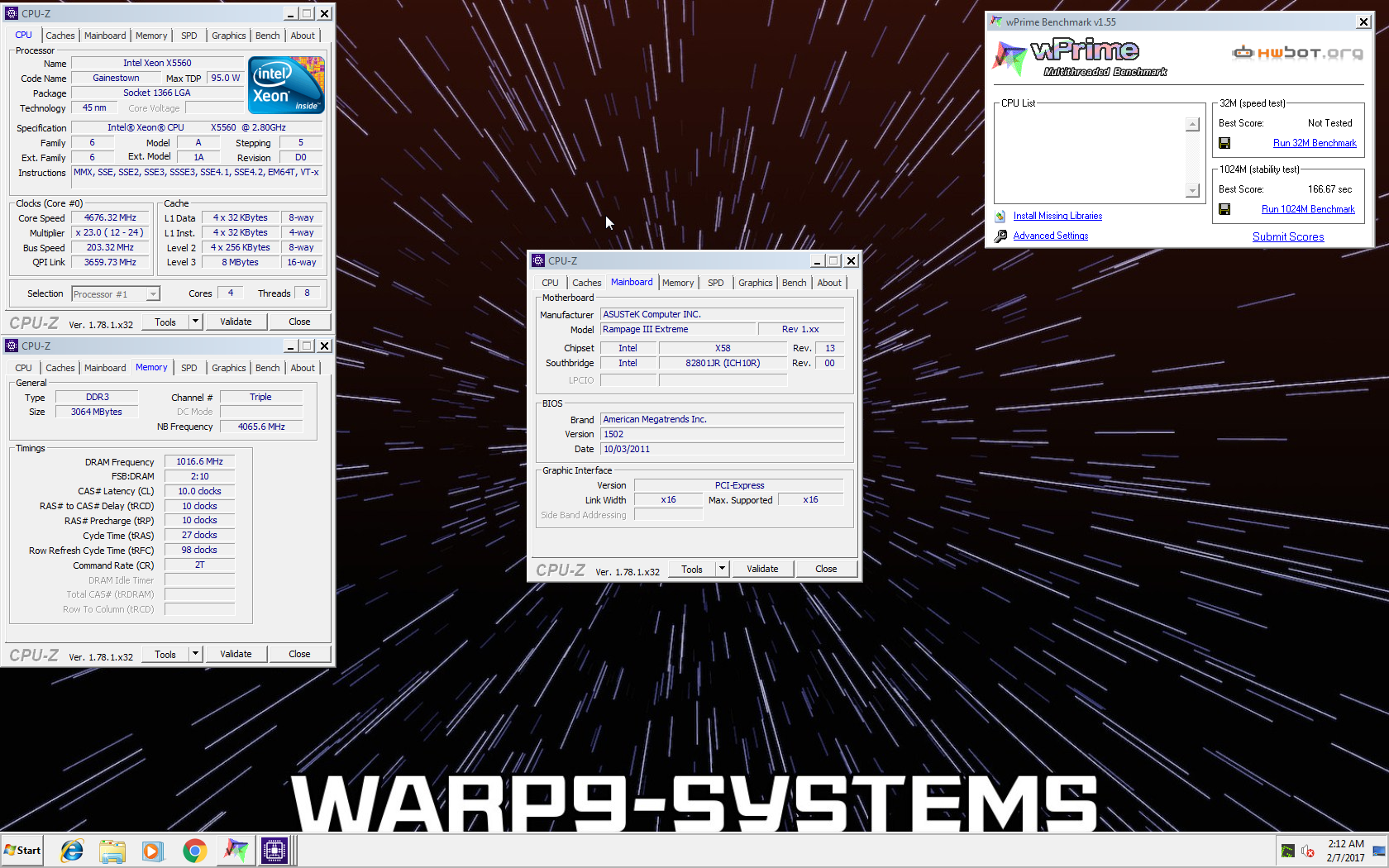1389x868 pixels.
Task: Open Internet Explorer from the taskbar
Action: pyautogui.click(x=73, y=850)
